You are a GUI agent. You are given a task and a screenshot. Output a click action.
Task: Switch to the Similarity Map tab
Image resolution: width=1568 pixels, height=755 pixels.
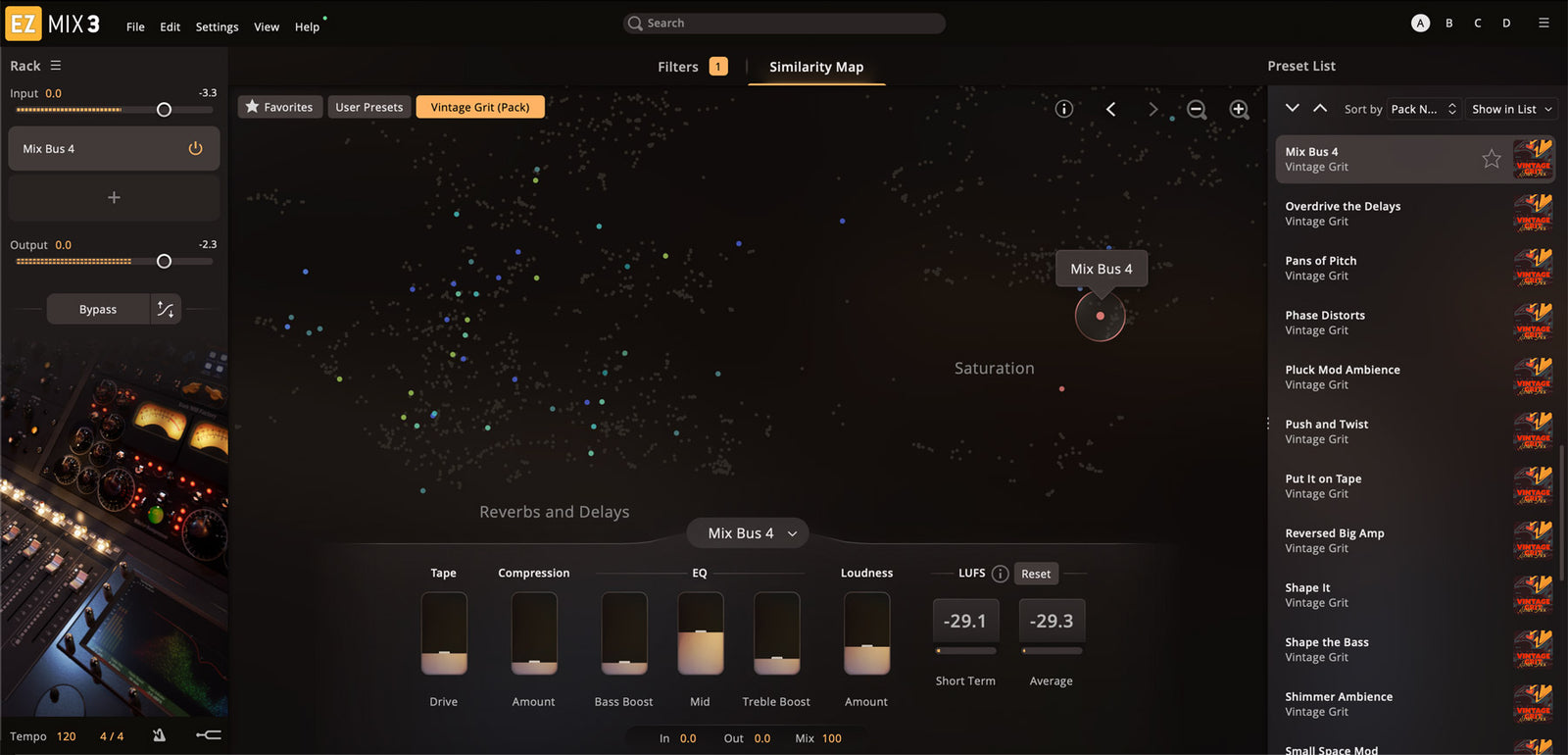pyautogui.click(x=816, y=67)
